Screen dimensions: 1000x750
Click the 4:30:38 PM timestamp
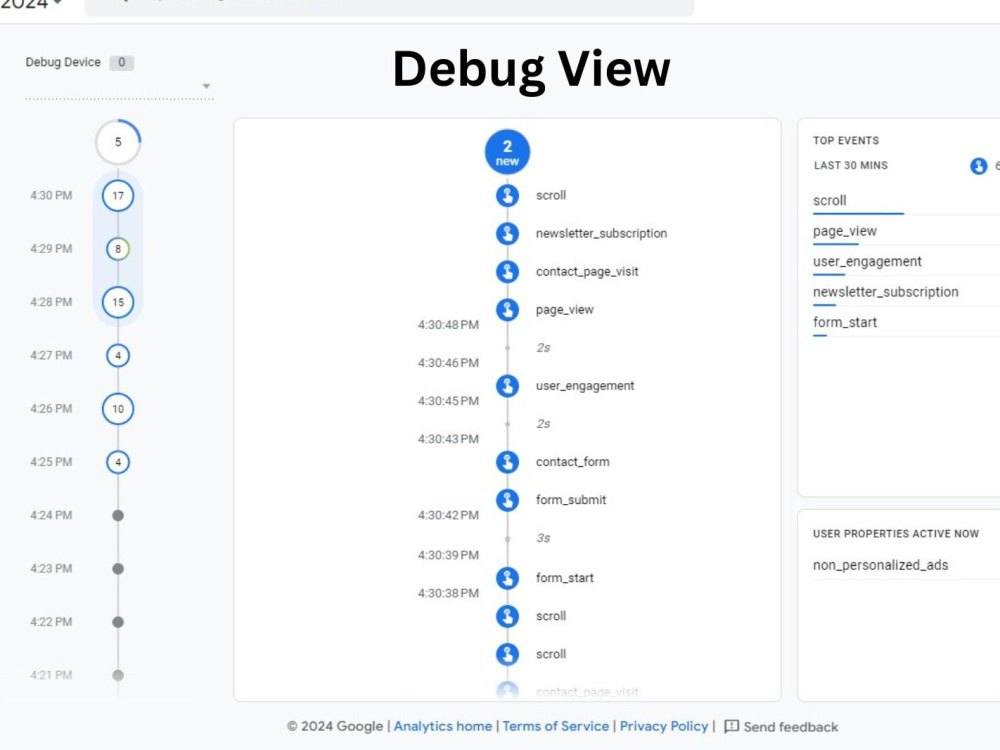pos(448,594)
